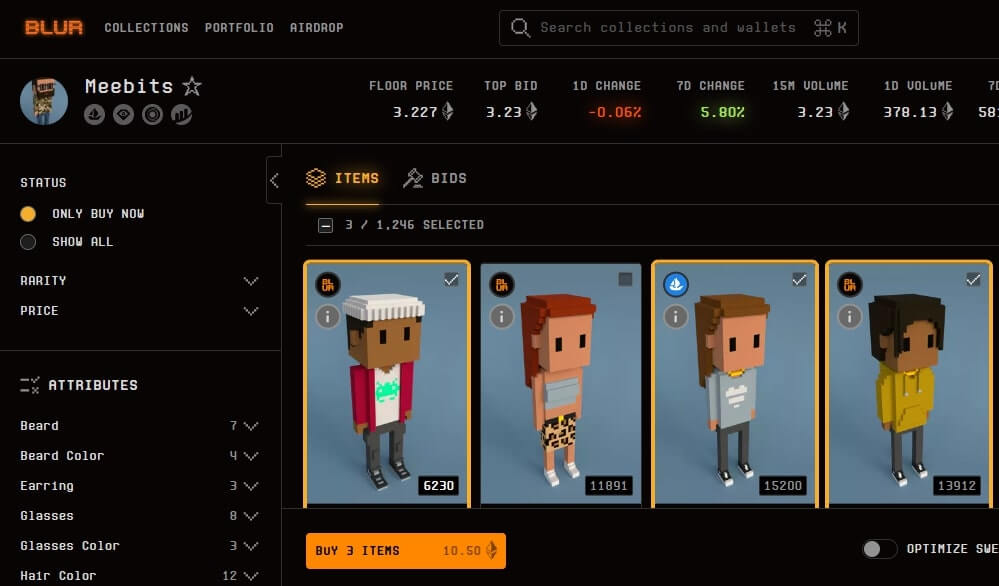Click the 7D Change value 5.80%

click(722, 112)
